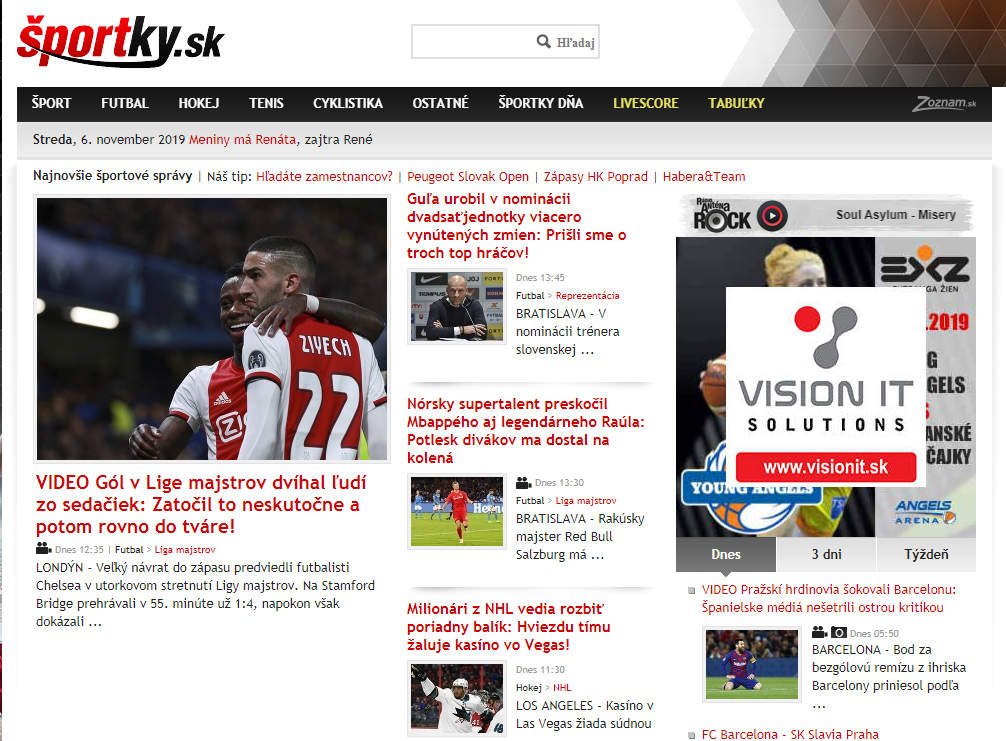Open the Habera&Team link
Image resolution: width=1006 pixels, height=741 pixels.
pos(704,176)
